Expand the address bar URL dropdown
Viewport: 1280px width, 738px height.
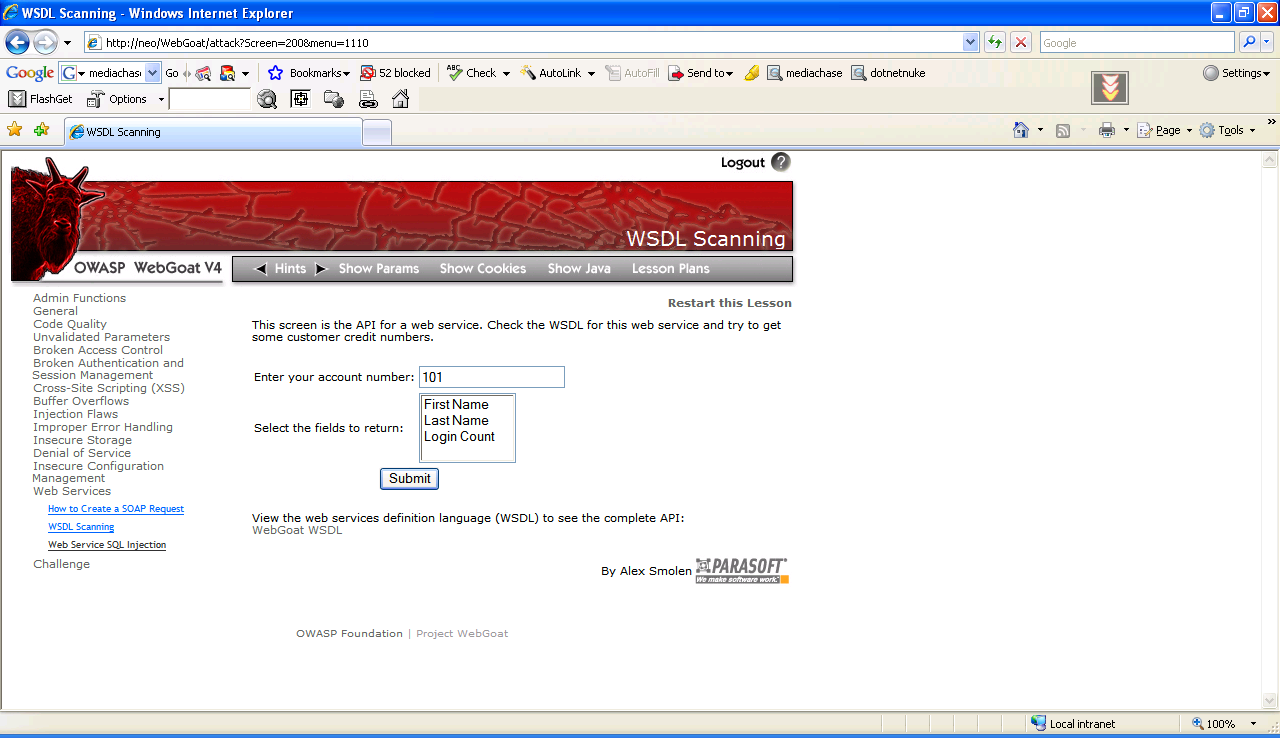click(x=970, y=42)
